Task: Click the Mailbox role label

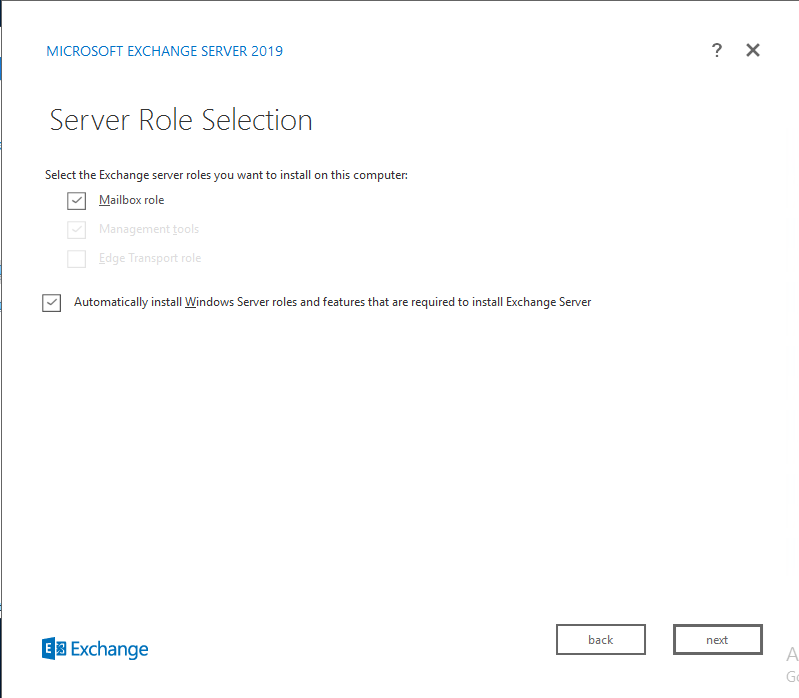Action: coord(131,200)
